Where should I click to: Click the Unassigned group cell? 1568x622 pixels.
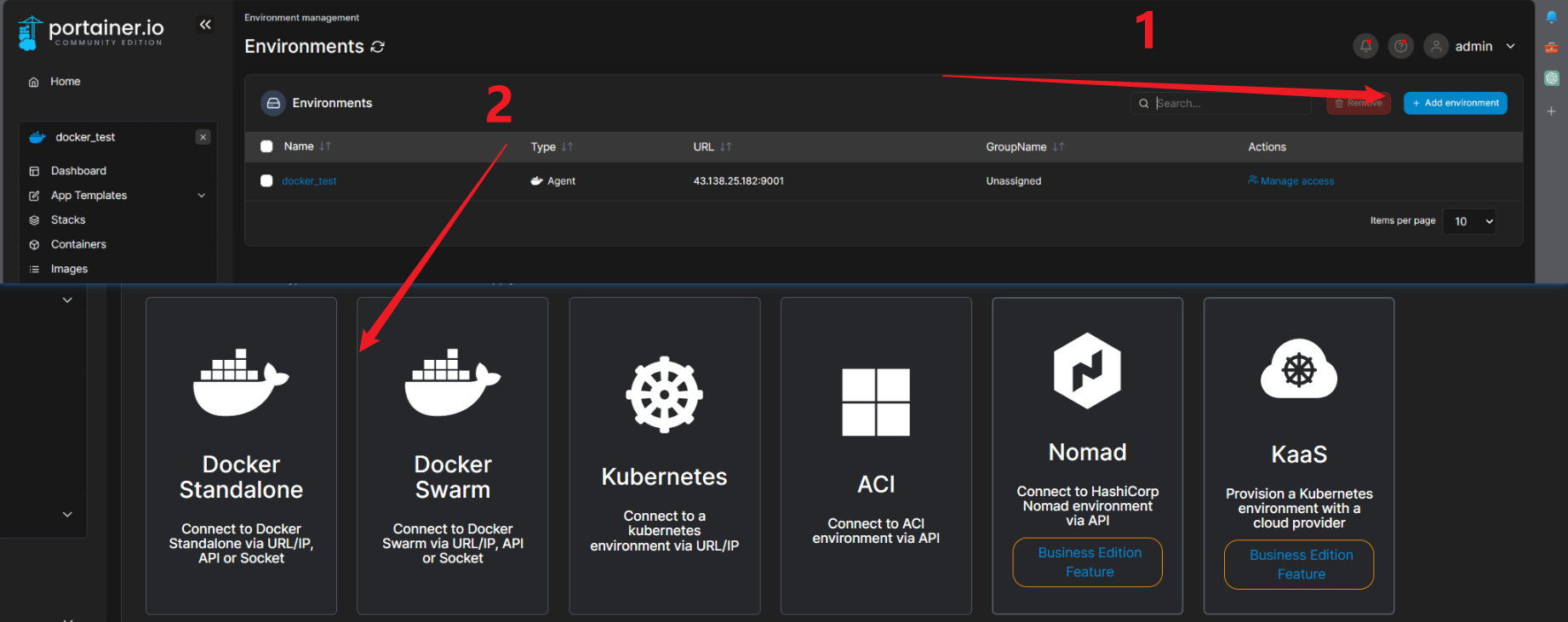[1013, 181]
